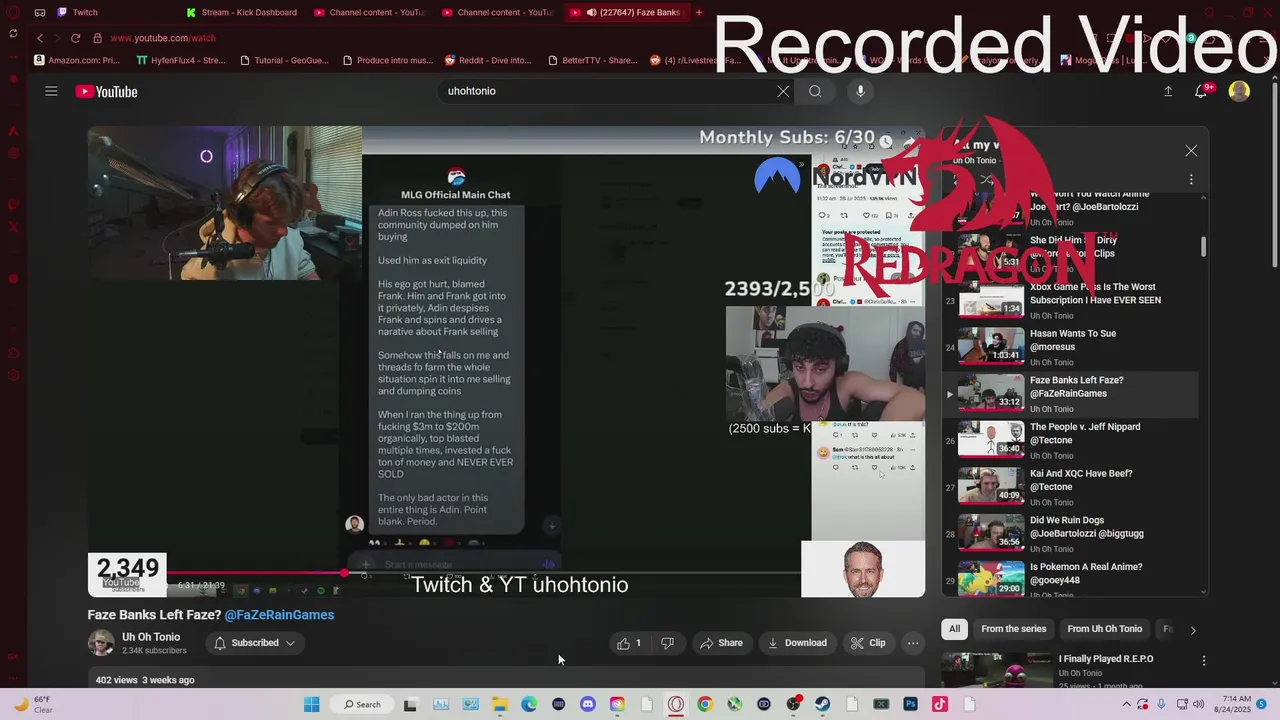Reload the page with refresh icon
Viewport: 1280px width, 720px height.
point(75,38)
